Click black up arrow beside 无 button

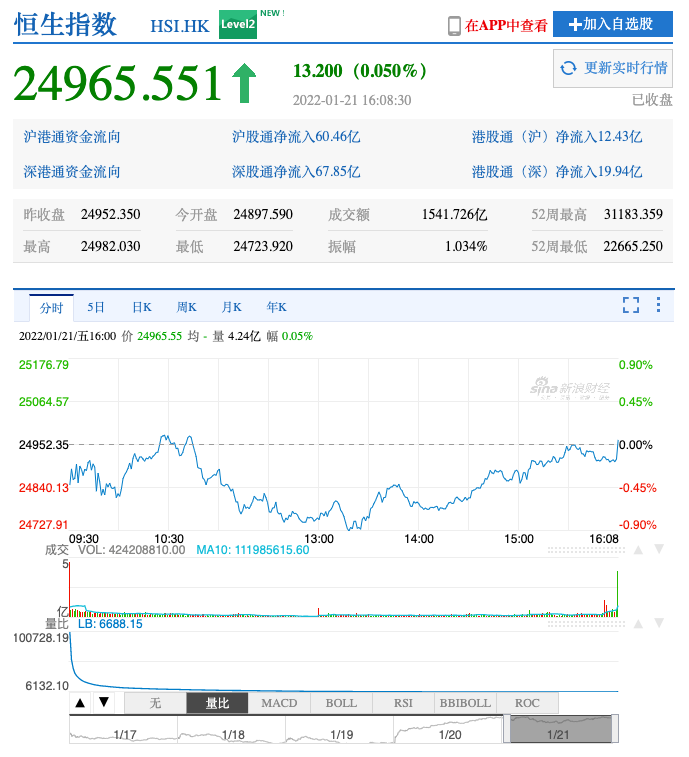pos(81,703)
